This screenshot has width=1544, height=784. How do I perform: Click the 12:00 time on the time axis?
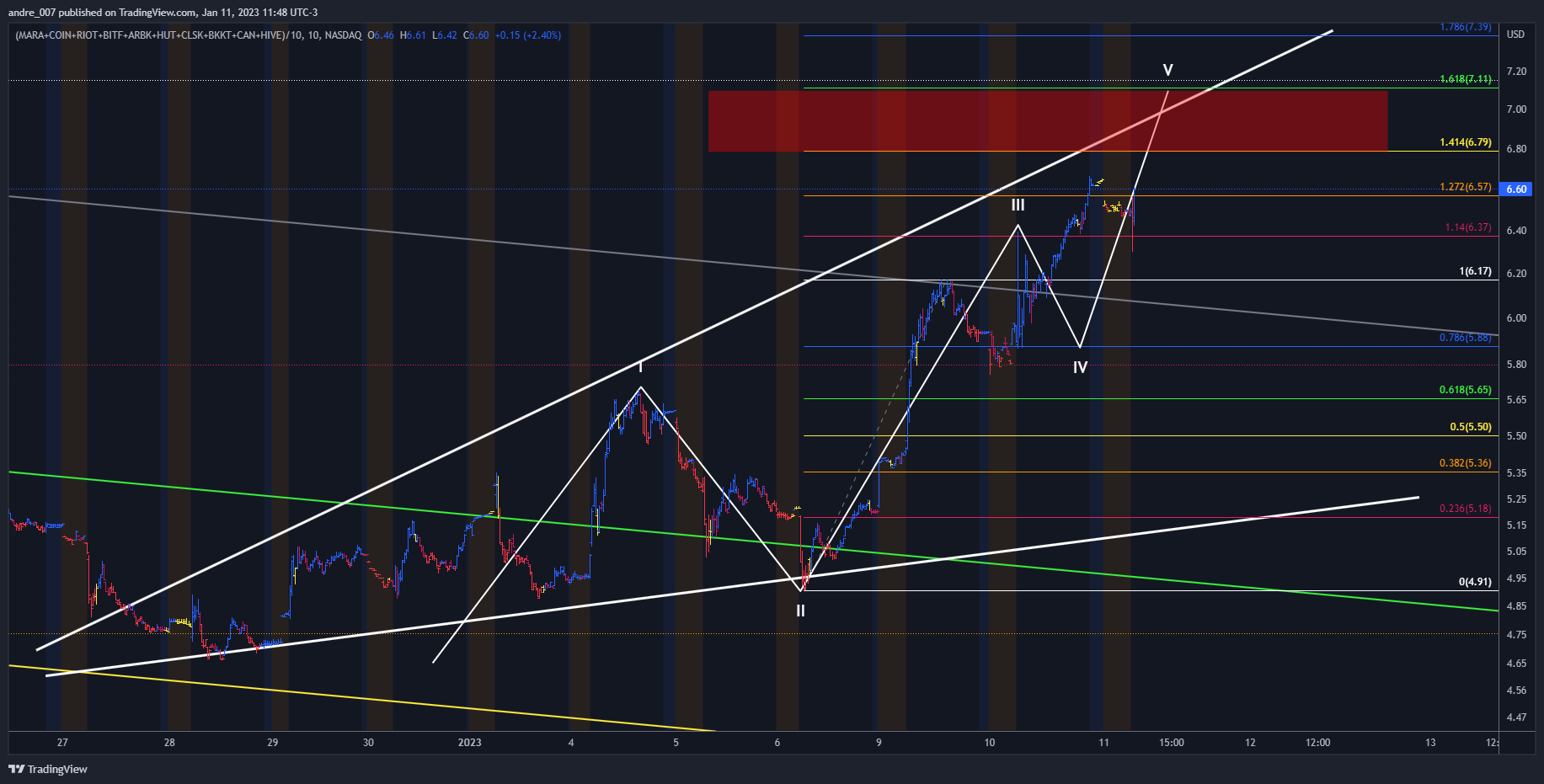1318,743
